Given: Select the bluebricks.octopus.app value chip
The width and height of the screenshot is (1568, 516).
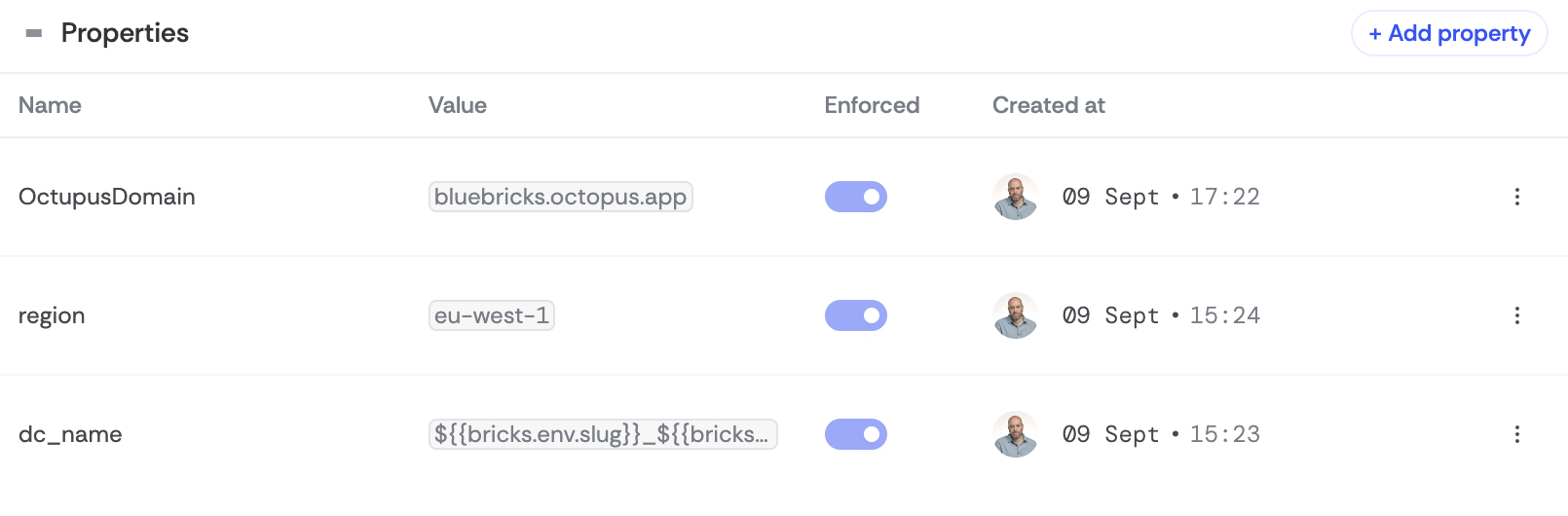Looking at the screenshot, I should (560, 197).
